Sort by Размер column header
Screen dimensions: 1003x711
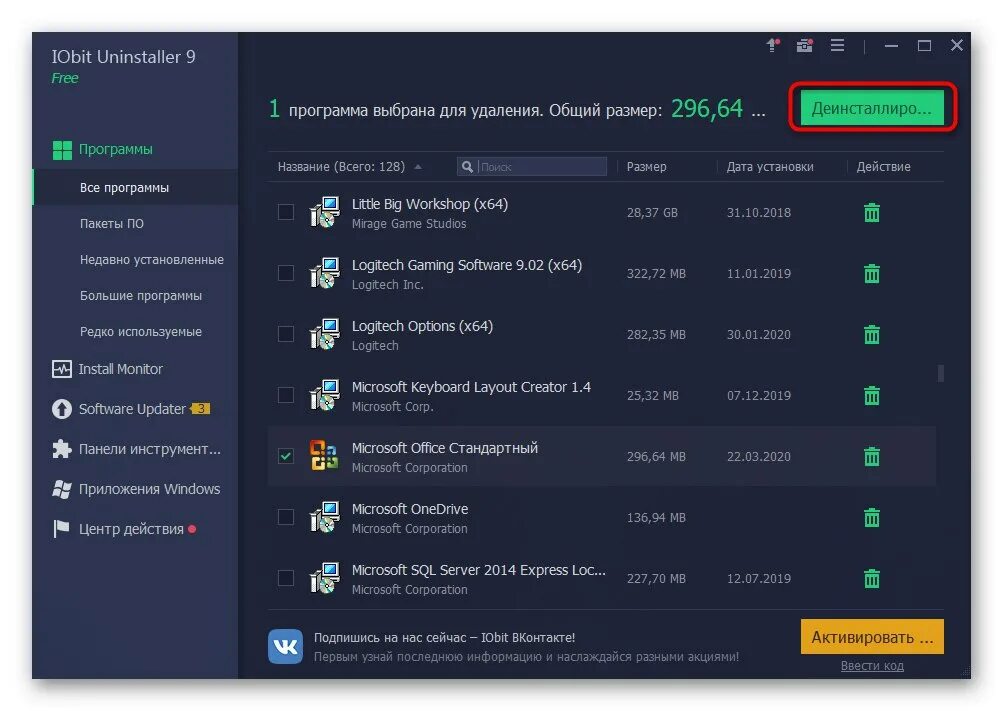[646, 167]
